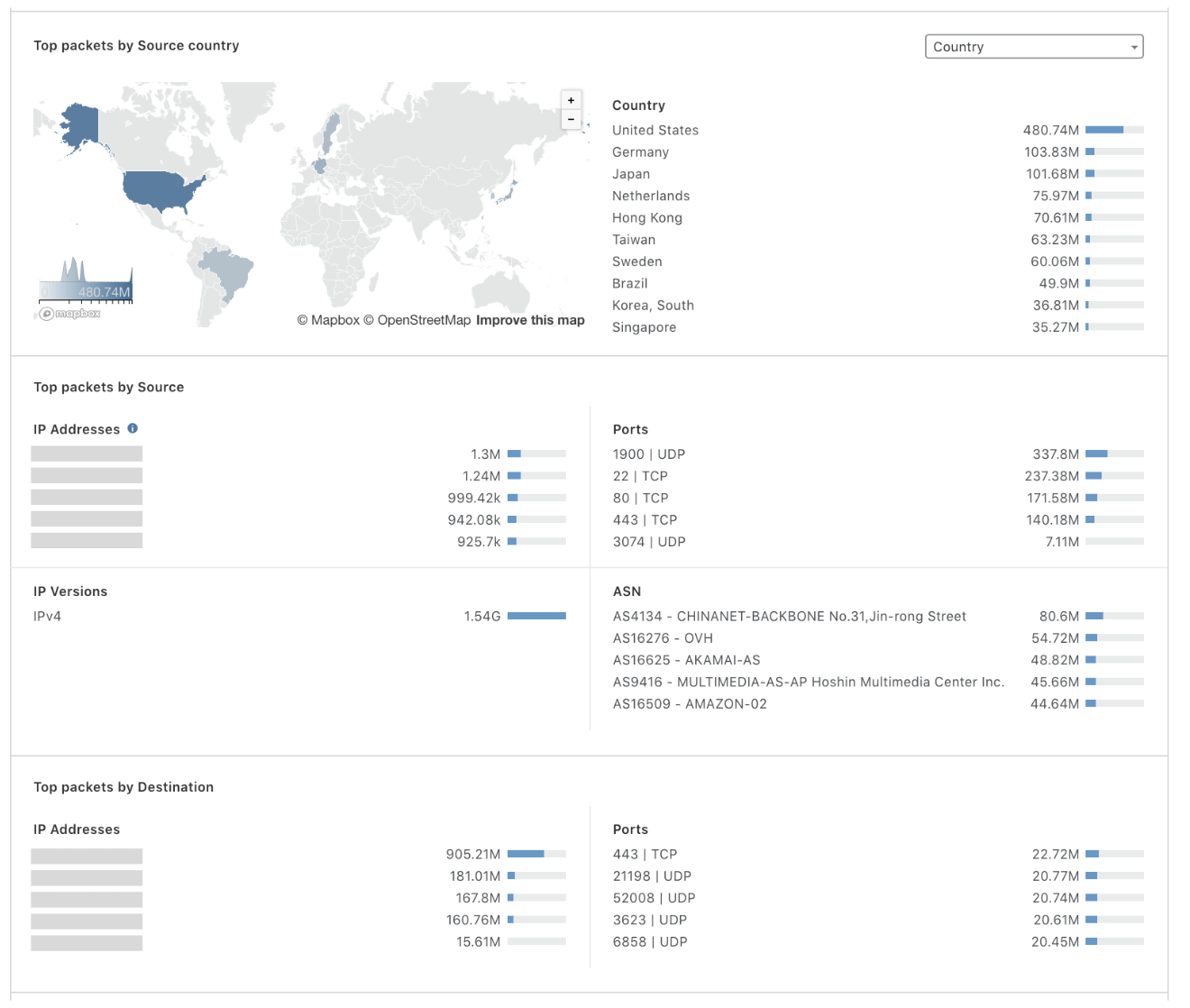Click AS16509 AMAZON-02 ASN entry

(690, 704)
